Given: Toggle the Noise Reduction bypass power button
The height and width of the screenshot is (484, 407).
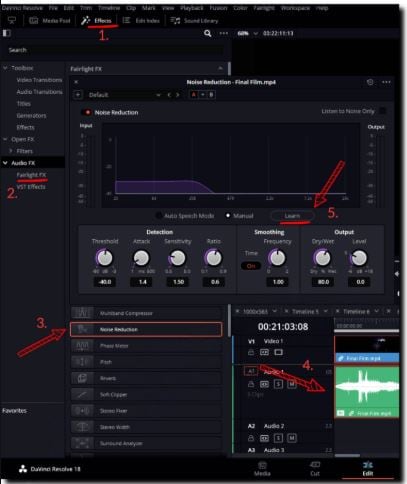Looking at the screenshot, I should pyautogui.click(x=87, y=112).
